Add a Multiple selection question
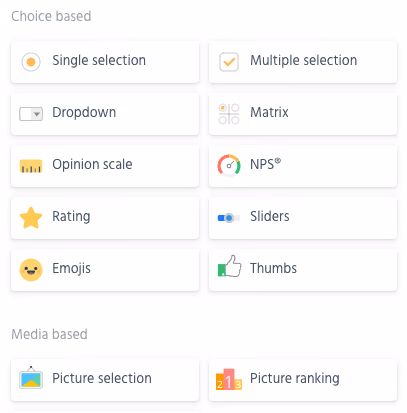 (x=303, y=62)
